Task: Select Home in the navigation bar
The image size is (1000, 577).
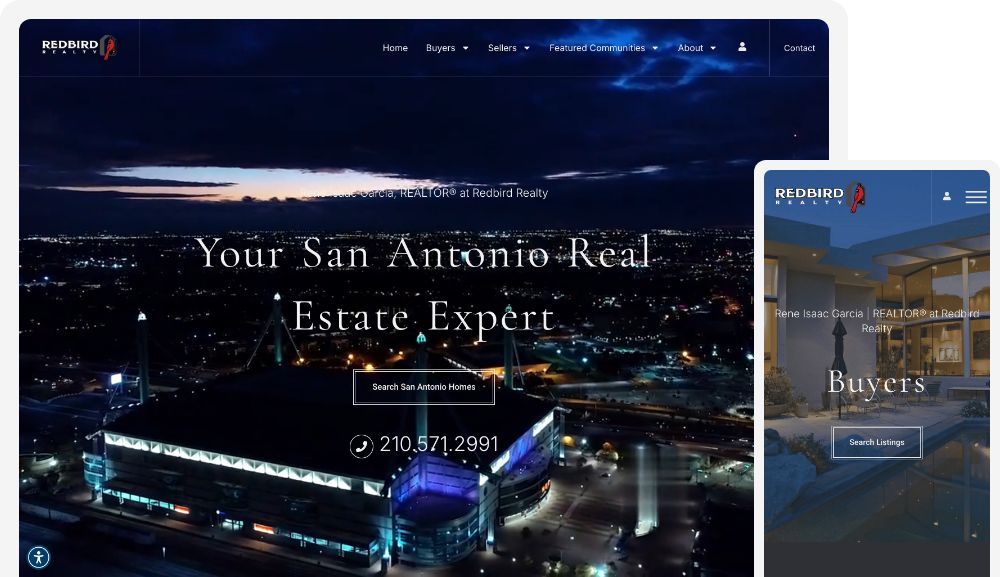Action: (395, 47)
